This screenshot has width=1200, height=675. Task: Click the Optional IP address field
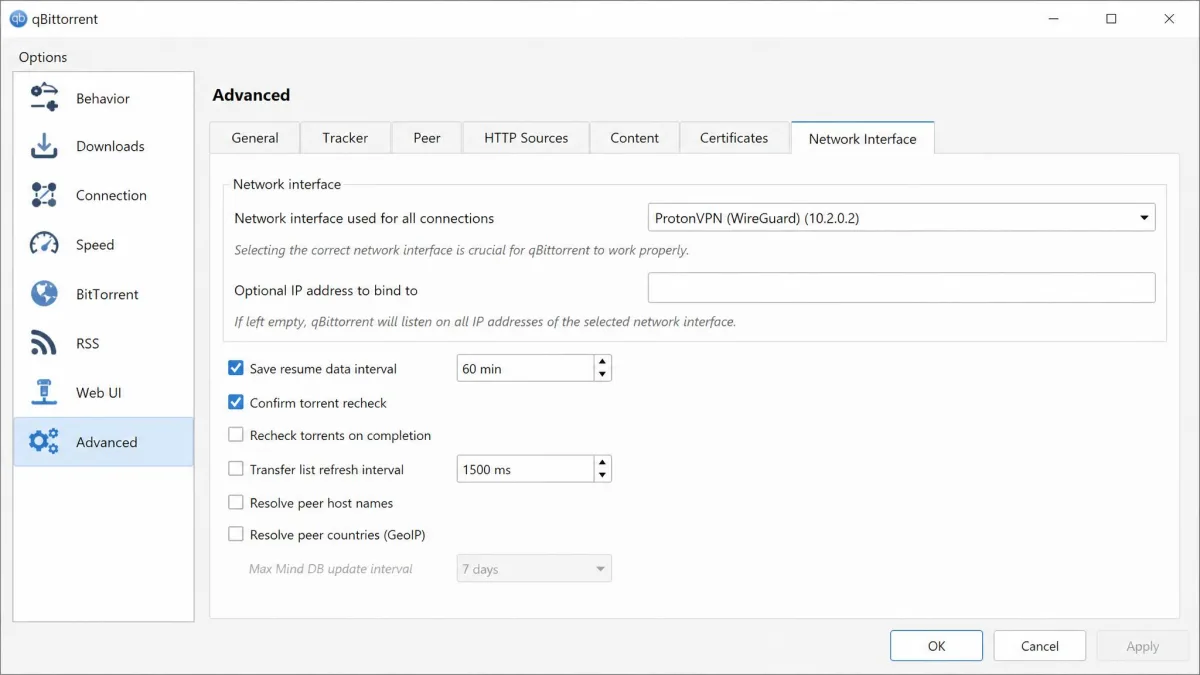click(x=902, y=288)
